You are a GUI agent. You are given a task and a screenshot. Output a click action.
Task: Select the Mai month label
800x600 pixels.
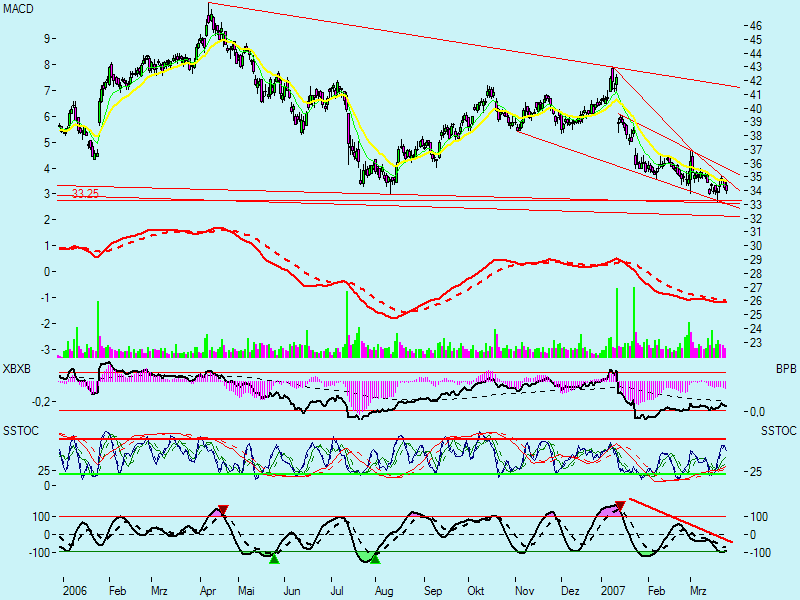(x=246, y=591)
